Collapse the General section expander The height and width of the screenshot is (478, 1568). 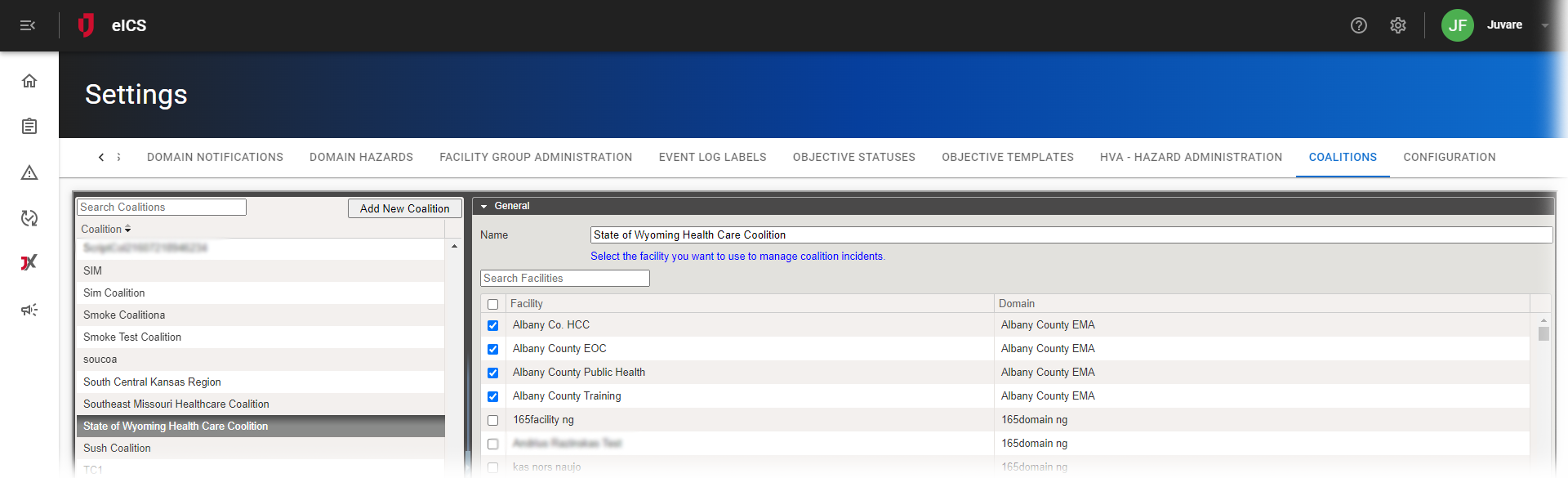point(484,206)
